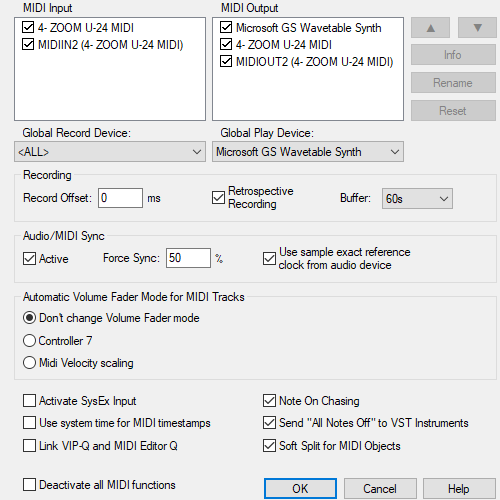
Task: Click the OK button
Action: pos(300,489)
